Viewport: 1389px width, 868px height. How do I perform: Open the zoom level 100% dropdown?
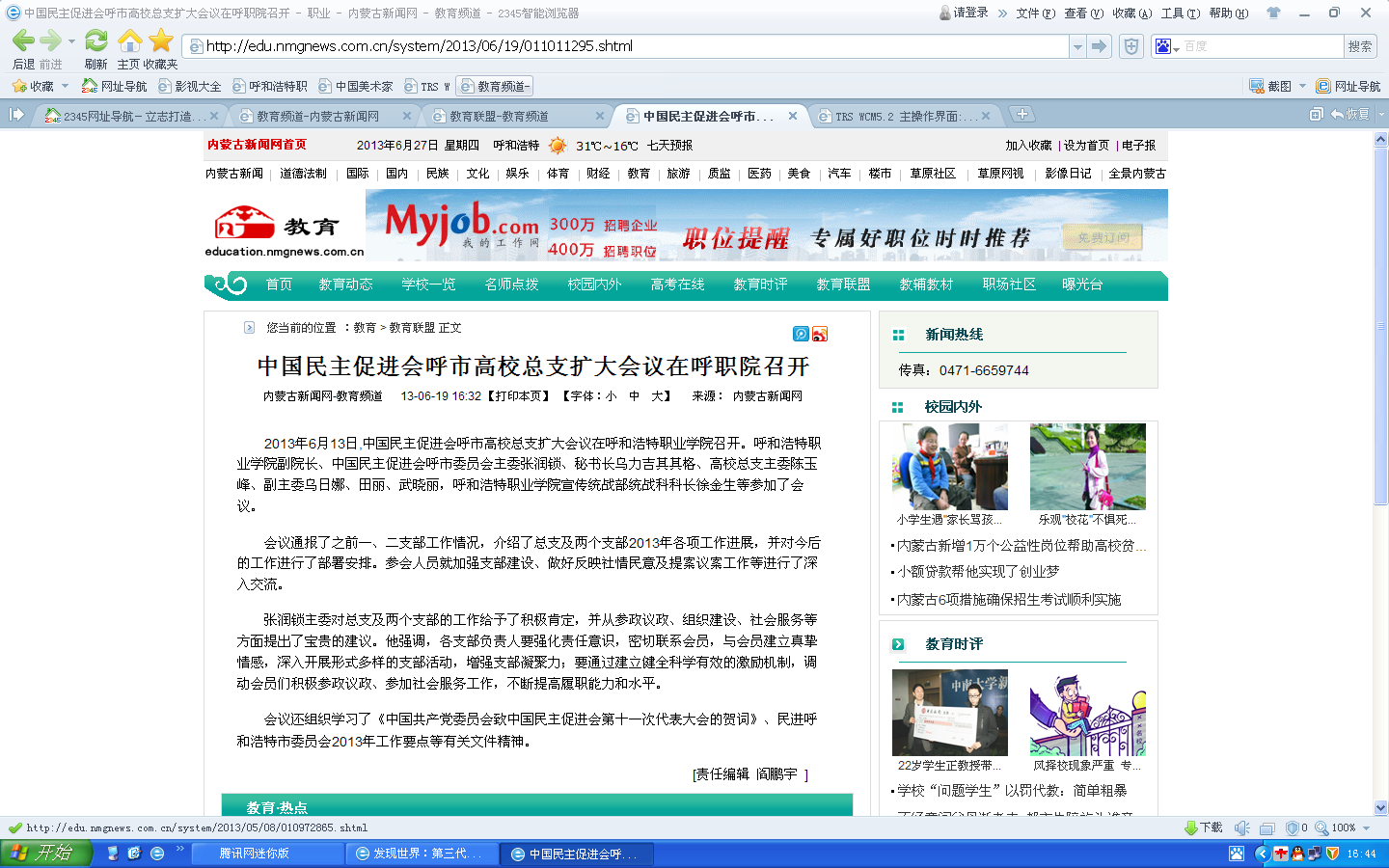click(1366, 827)
